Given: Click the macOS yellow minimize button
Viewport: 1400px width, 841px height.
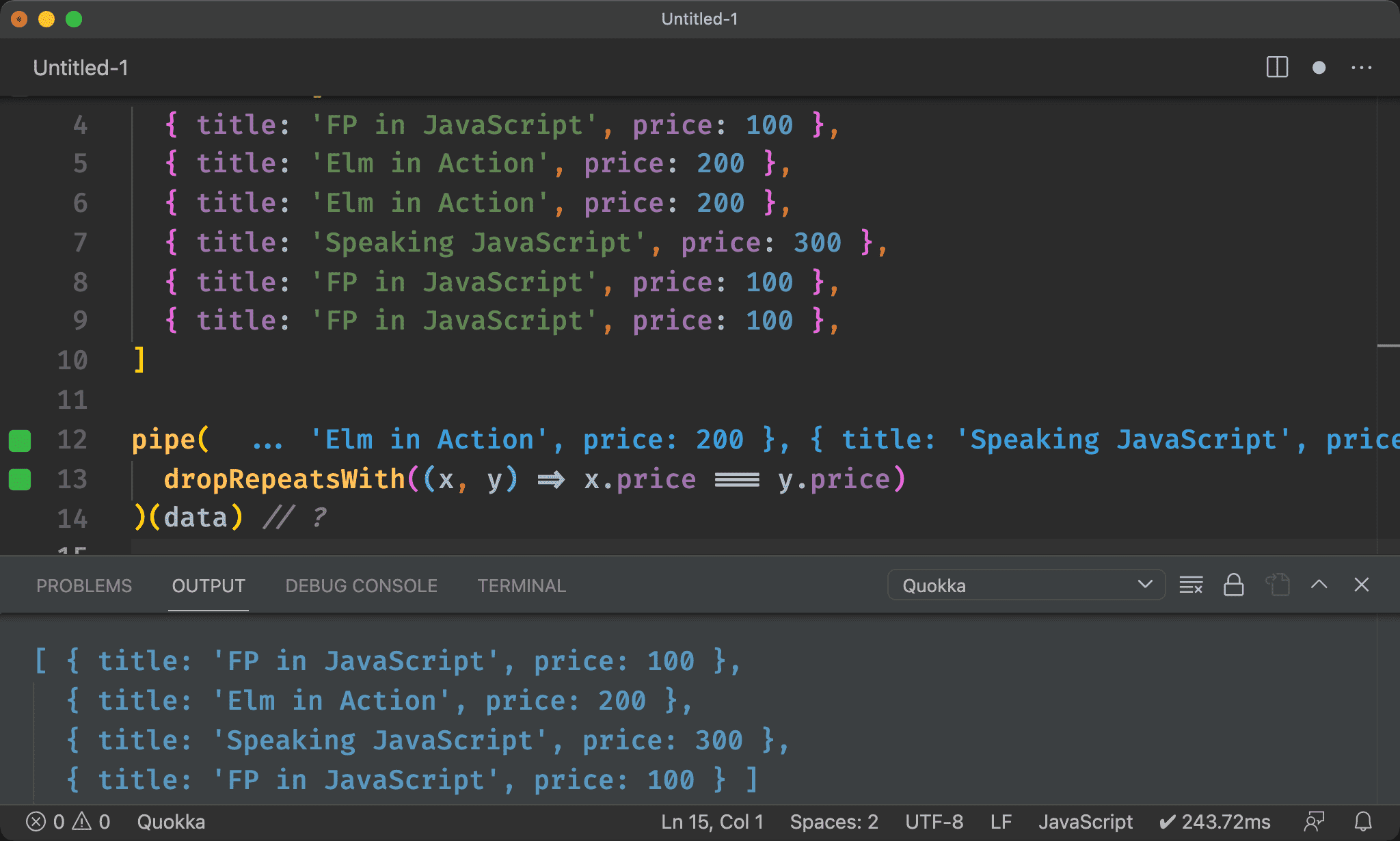Looking at the screenshot, I should pos(46,19).
